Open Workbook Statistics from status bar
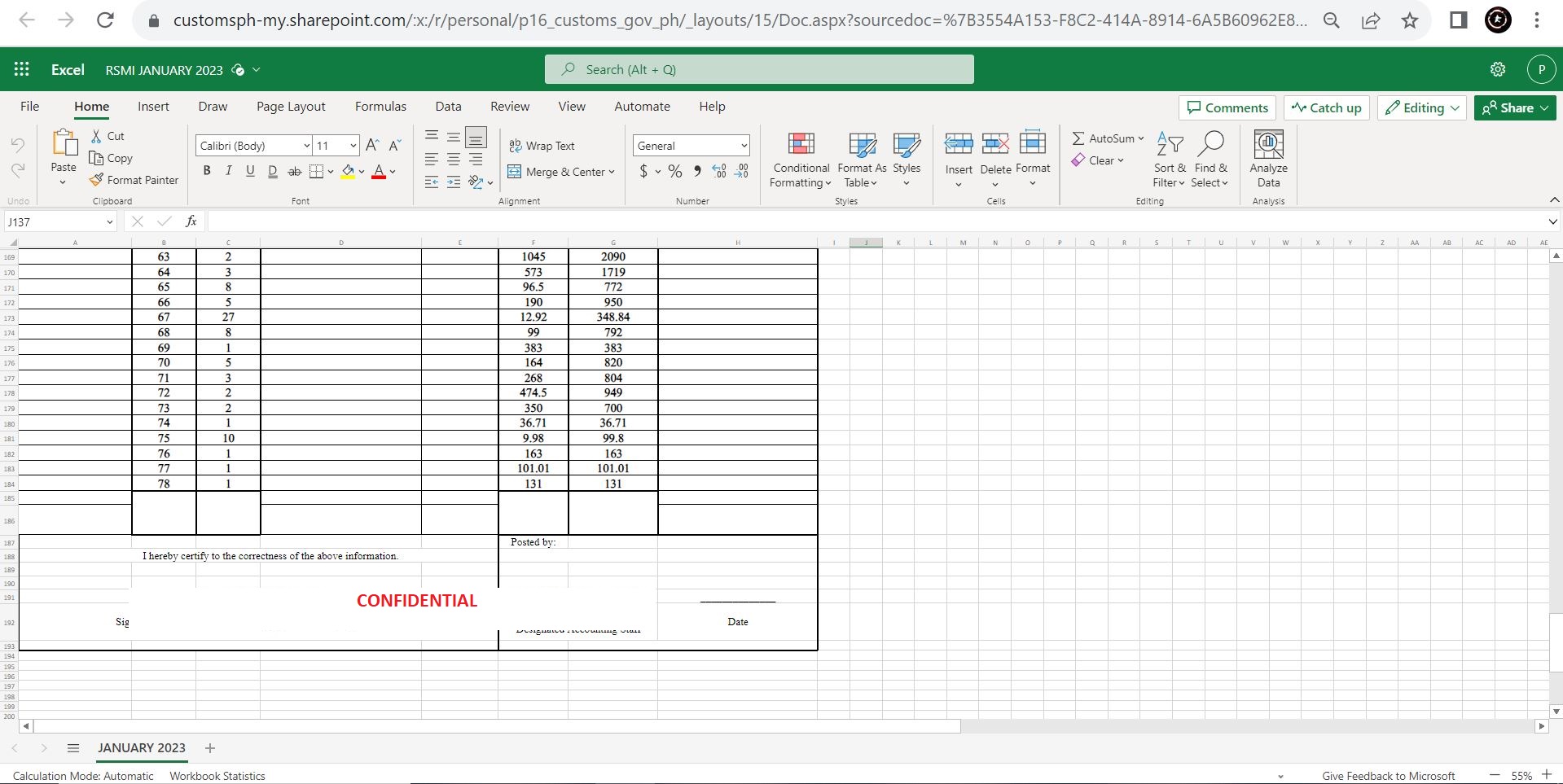The image size is (1563, 784). point(217,776)
